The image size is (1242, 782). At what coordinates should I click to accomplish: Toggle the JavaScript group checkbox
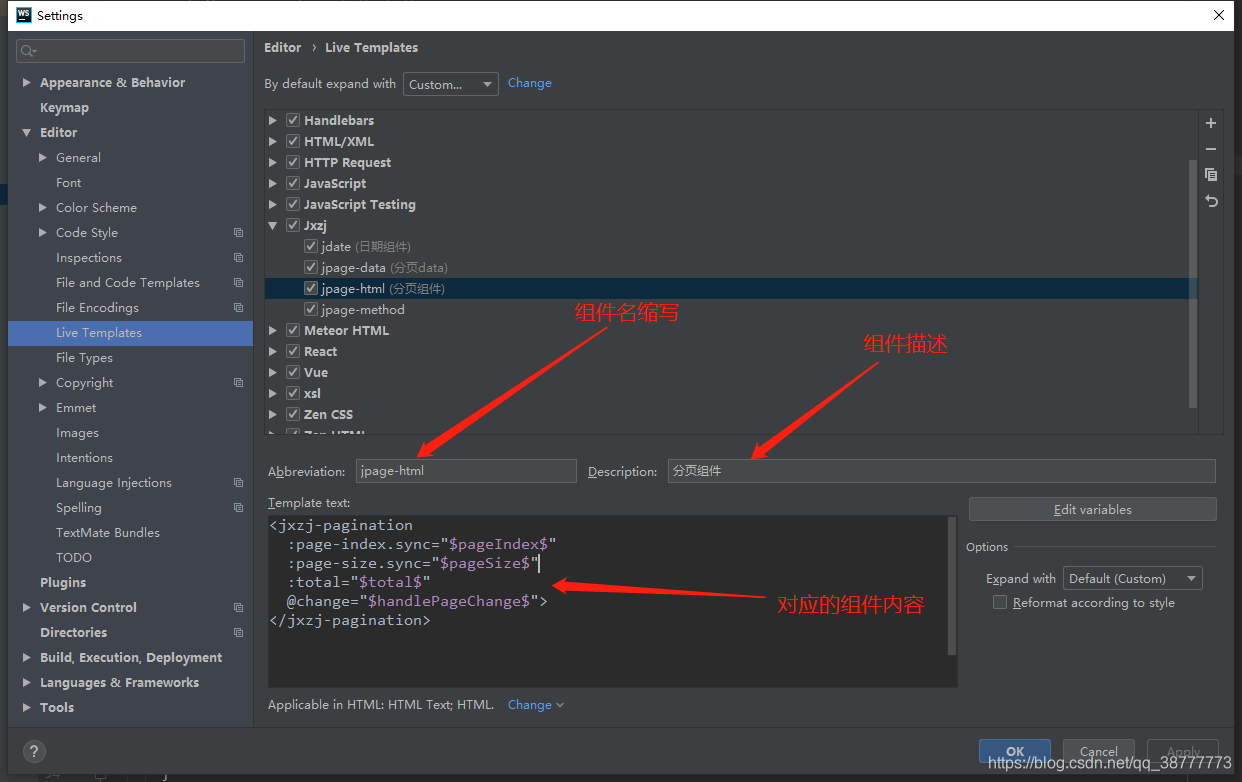(x=293, y=183)
